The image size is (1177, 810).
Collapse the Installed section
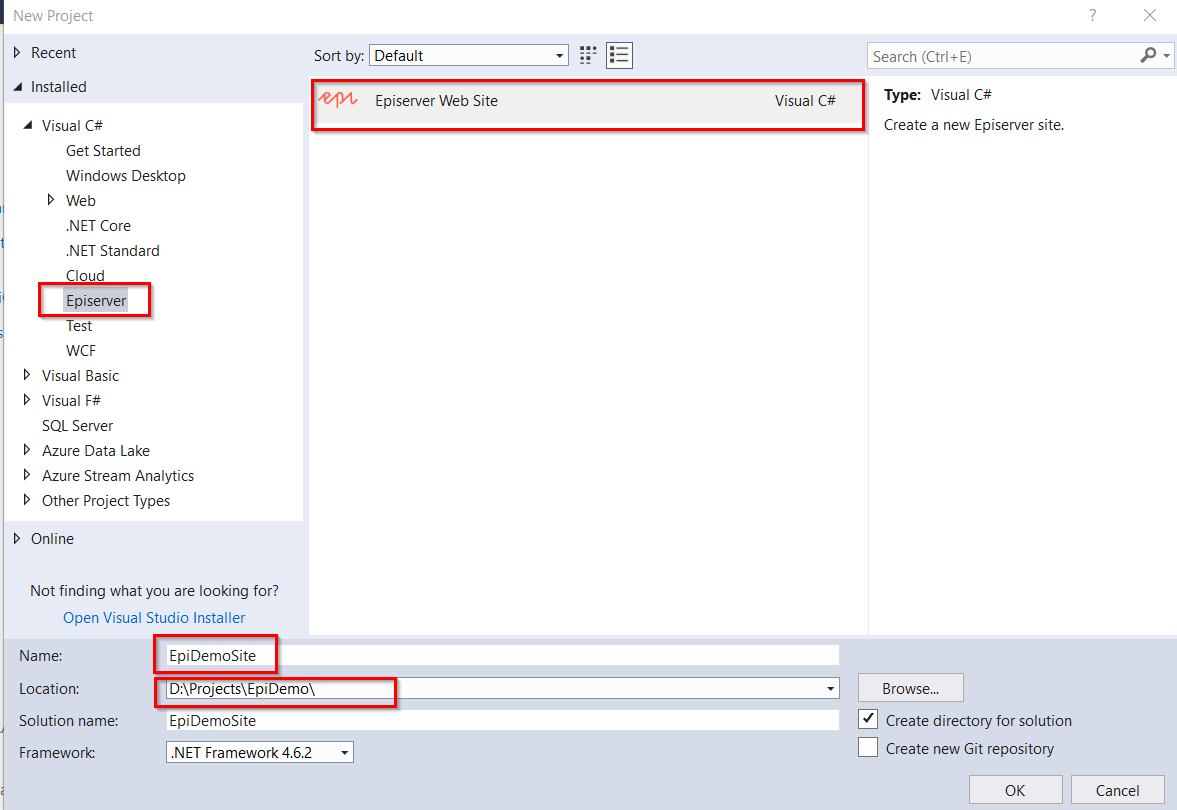(x=17, y=87)
